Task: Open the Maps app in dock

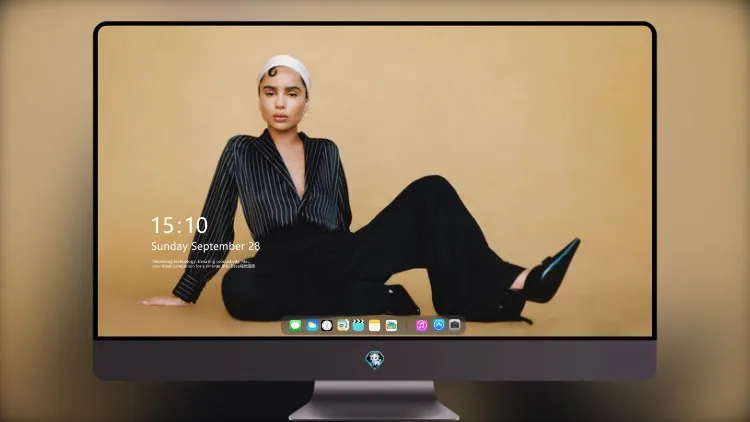Action: click(x=343, y=325)
